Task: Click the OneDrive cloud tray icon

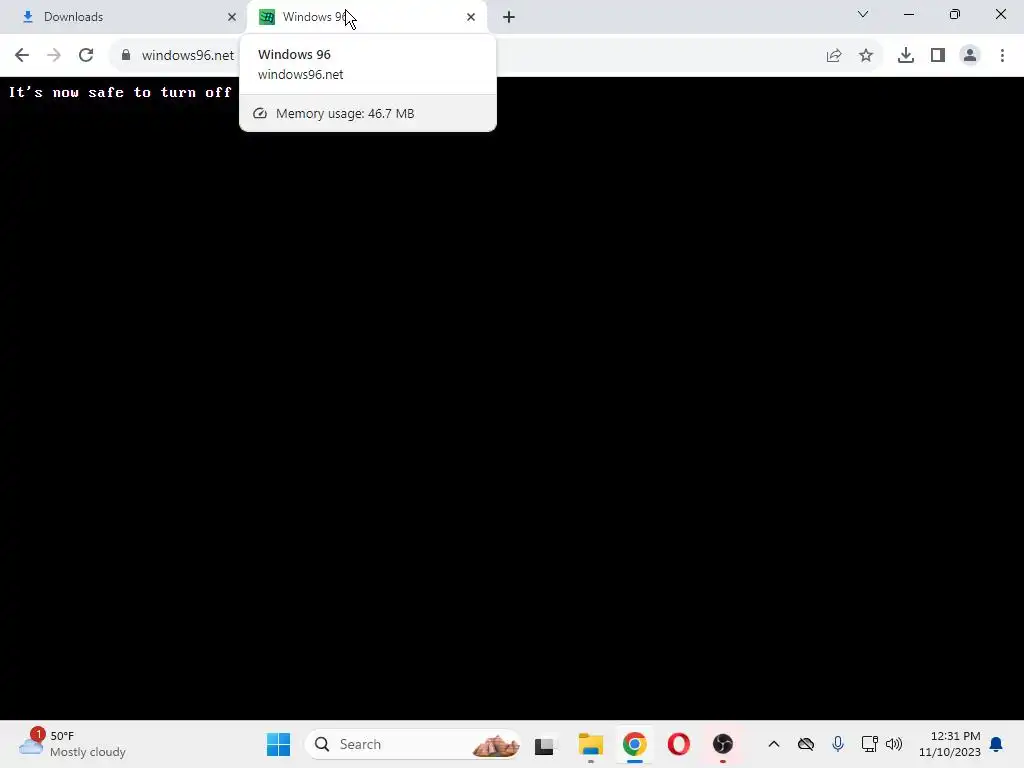Action: (x=806, y=744)
